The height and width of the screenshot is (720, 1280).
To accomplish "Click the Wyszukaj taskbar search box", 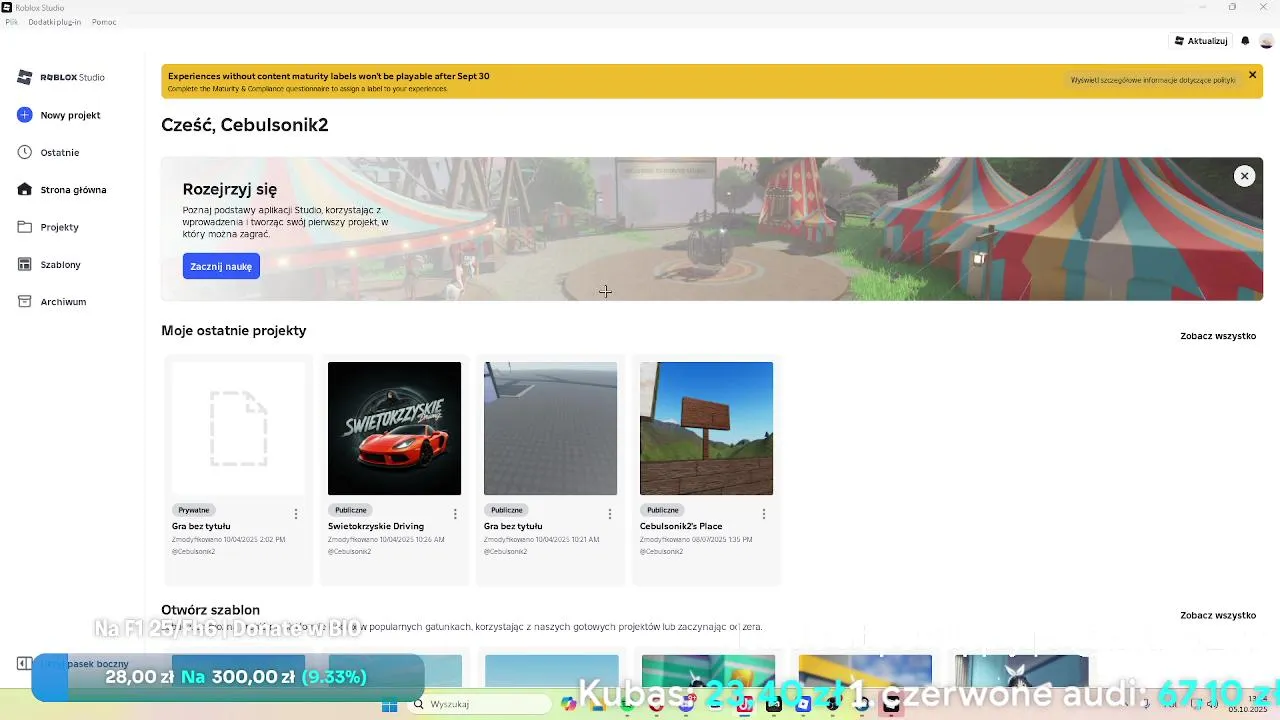I will 480,704.
